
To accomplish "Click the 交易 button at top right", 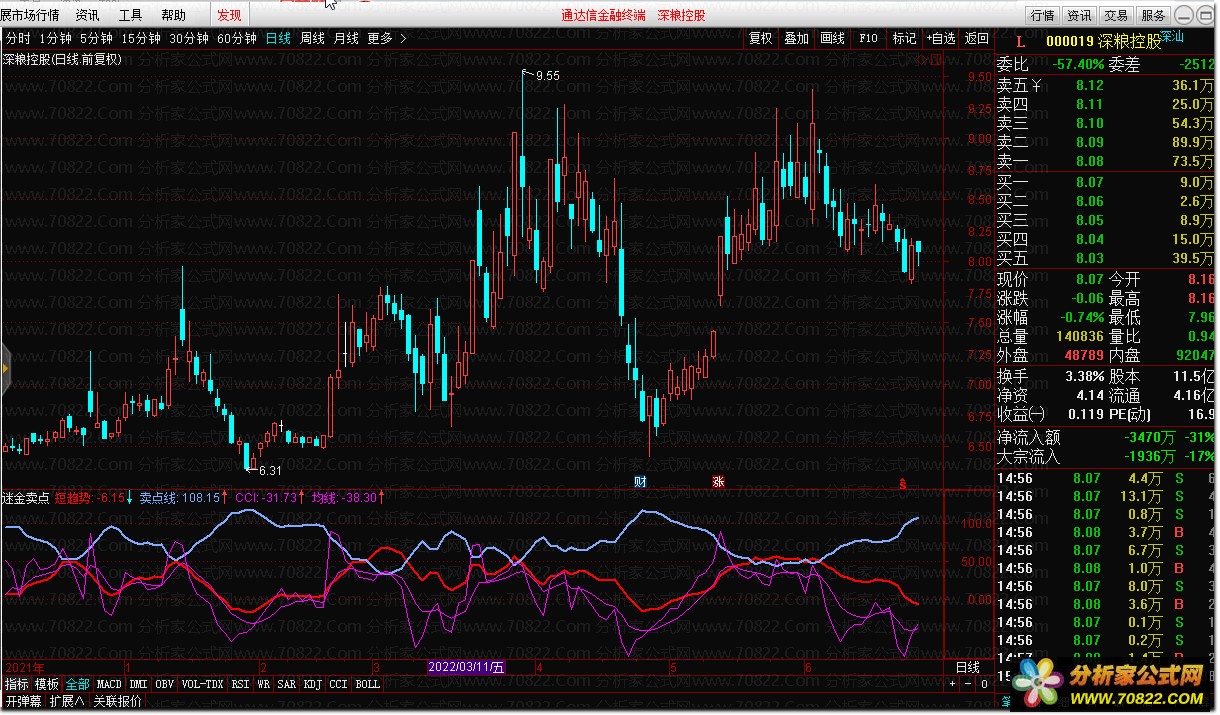I will [1116, 15].
